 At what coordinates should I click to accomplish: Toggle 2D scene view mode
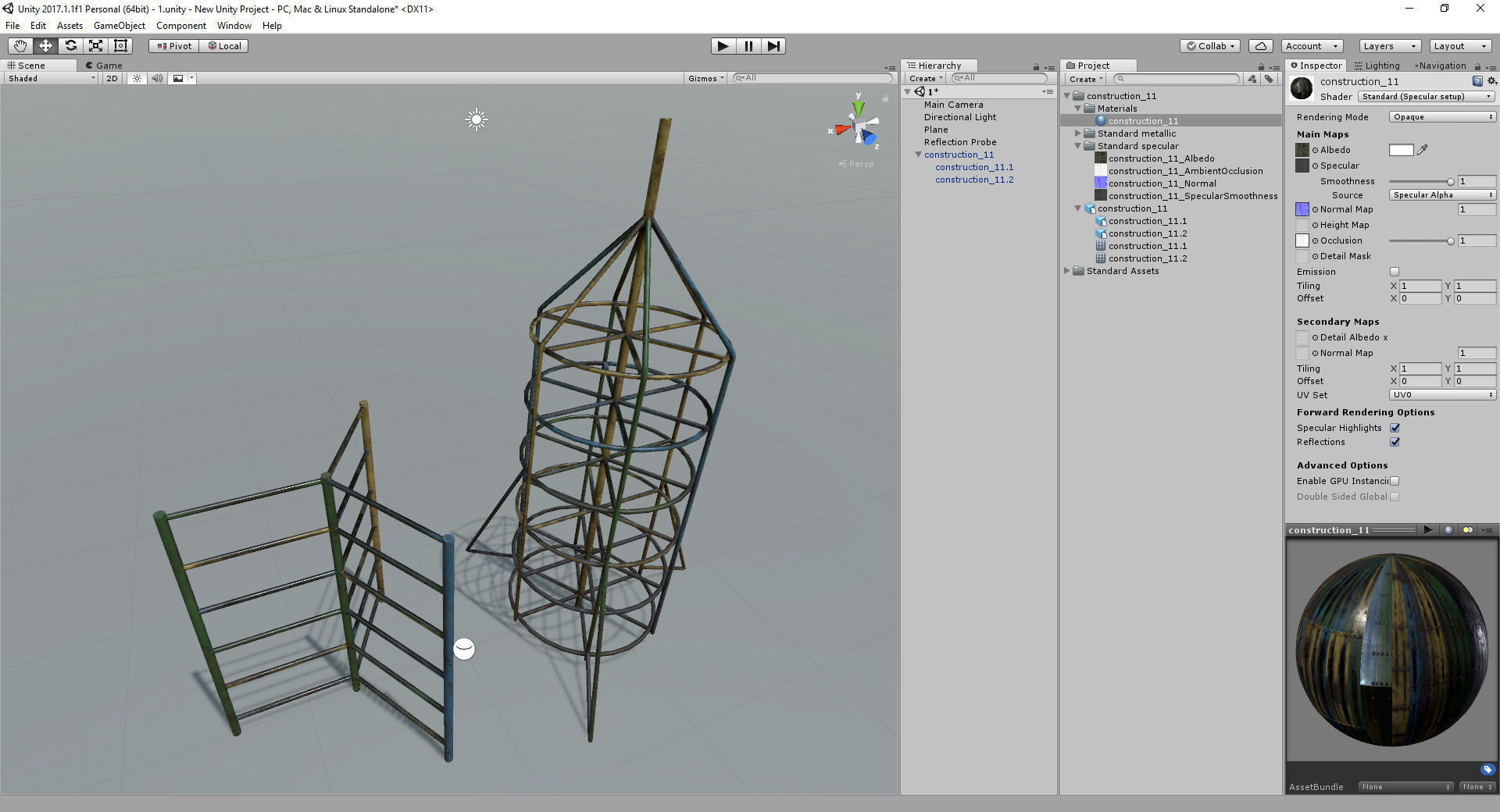[x=112, y=78]
